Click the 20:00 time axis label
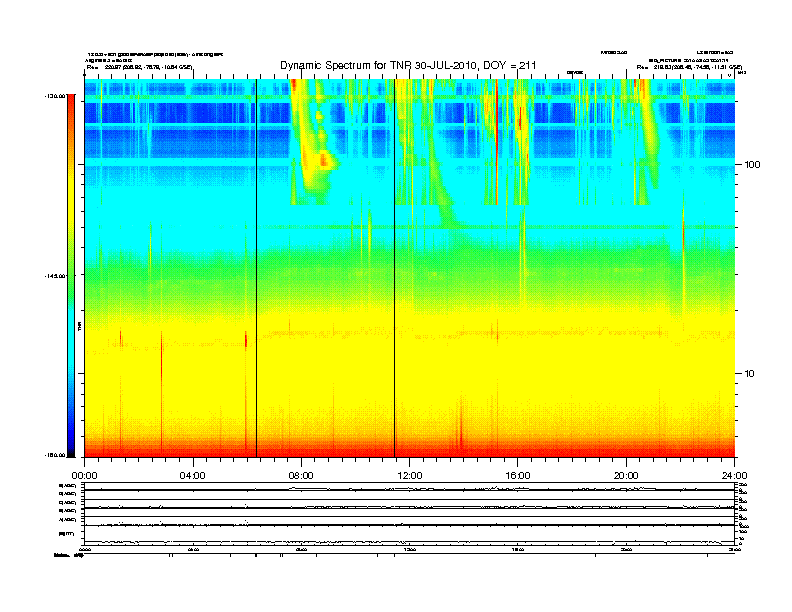 coord(626,476)
